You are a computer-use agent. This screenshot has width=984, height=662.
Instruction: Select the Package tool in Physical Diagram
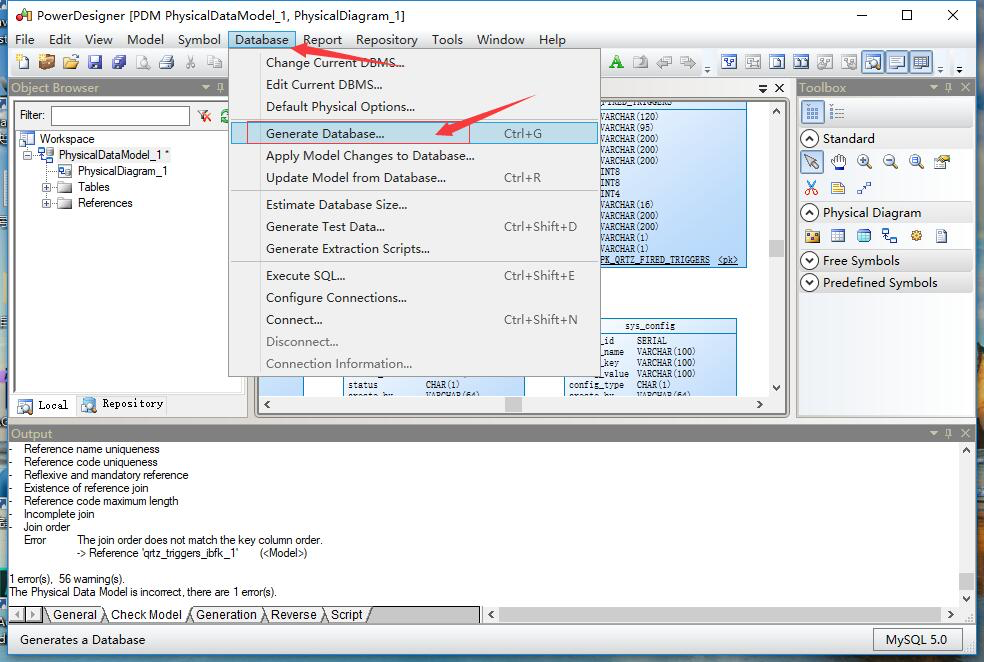click(812, 236)
